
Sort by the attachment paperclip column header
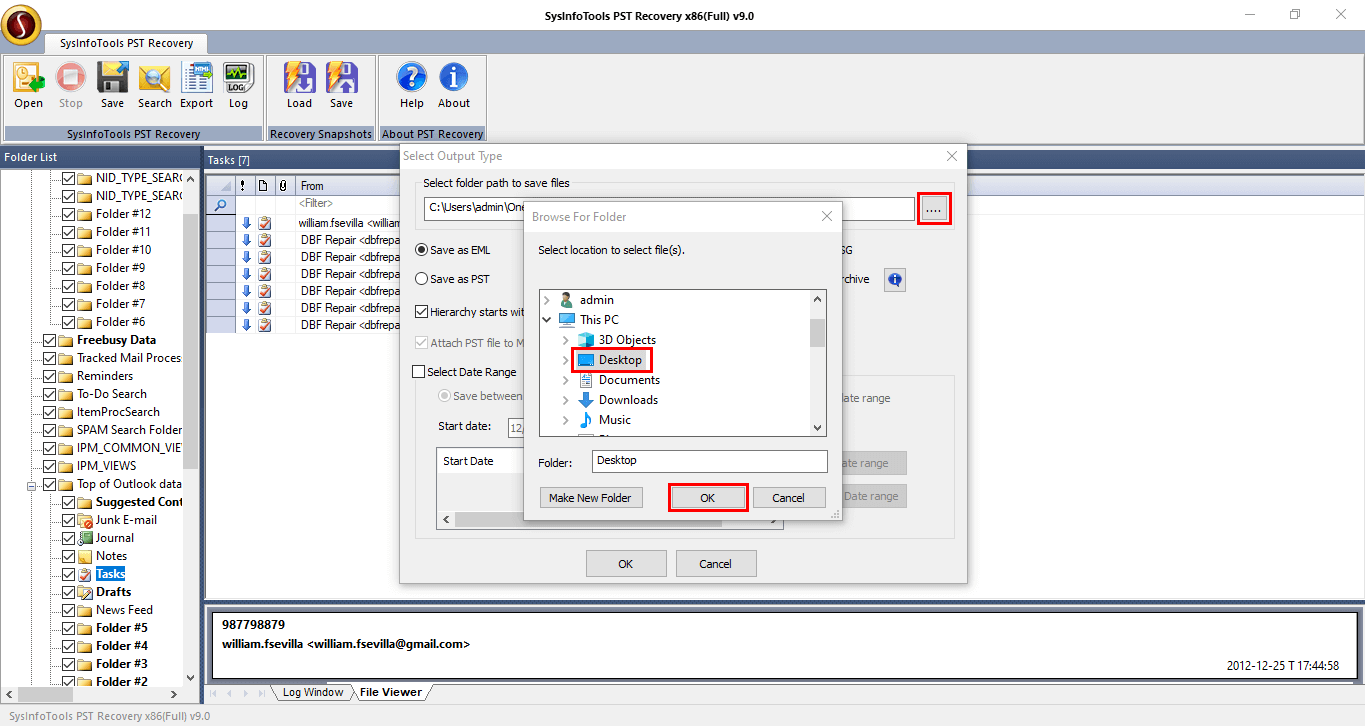click(282, 185)
